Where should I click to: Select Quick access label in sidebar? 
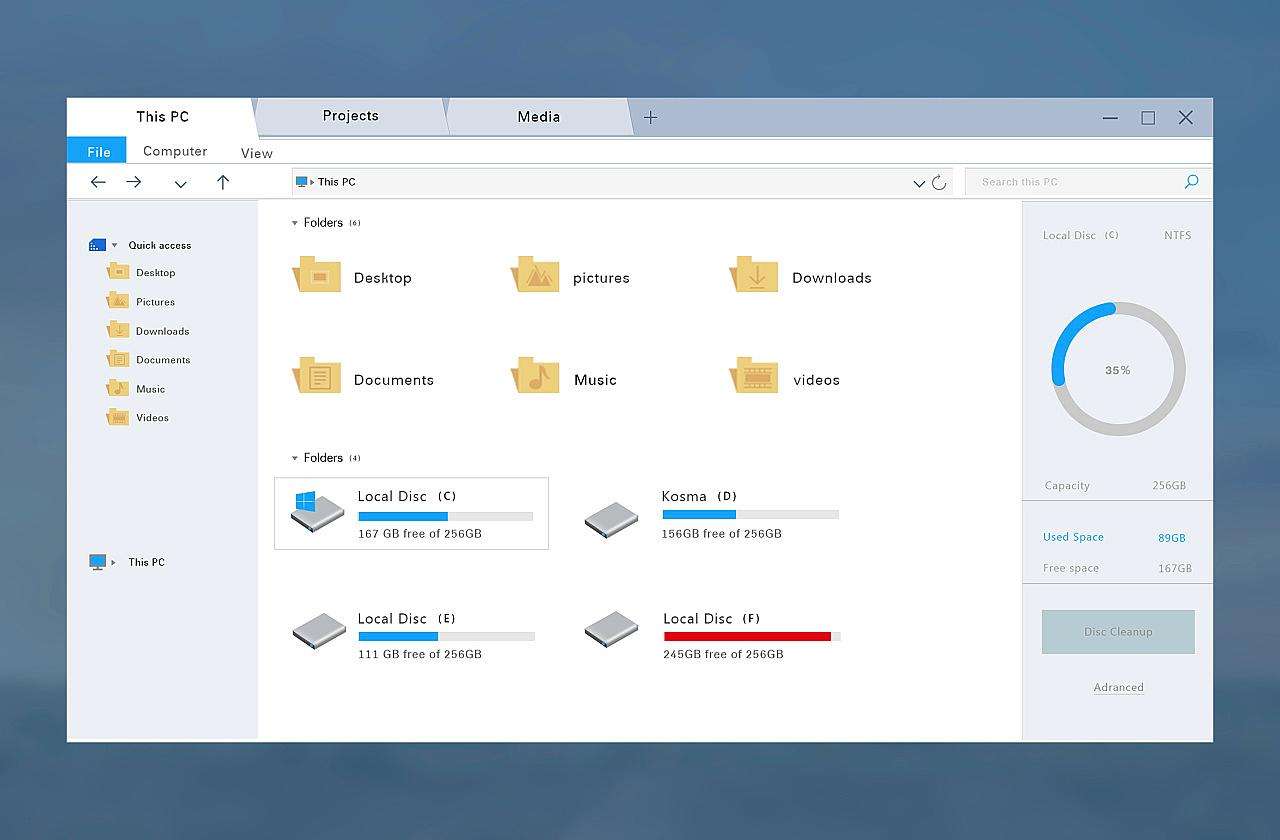click(x=159, y=245)
